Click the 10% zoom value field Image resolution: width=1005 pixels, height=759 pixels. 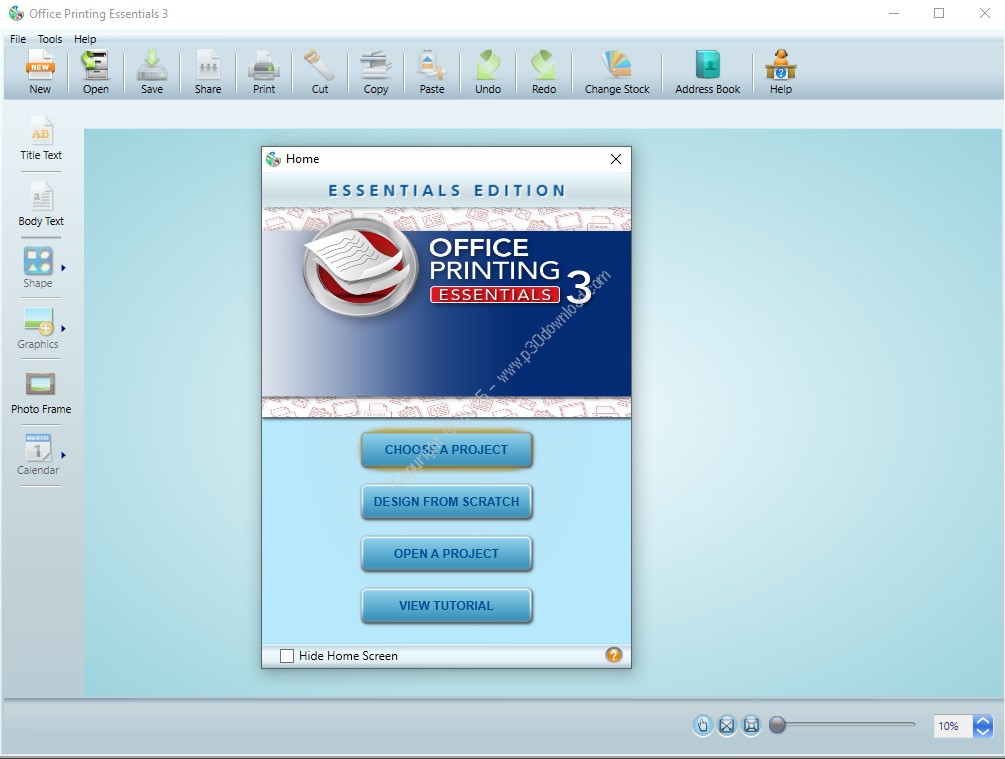952,726
